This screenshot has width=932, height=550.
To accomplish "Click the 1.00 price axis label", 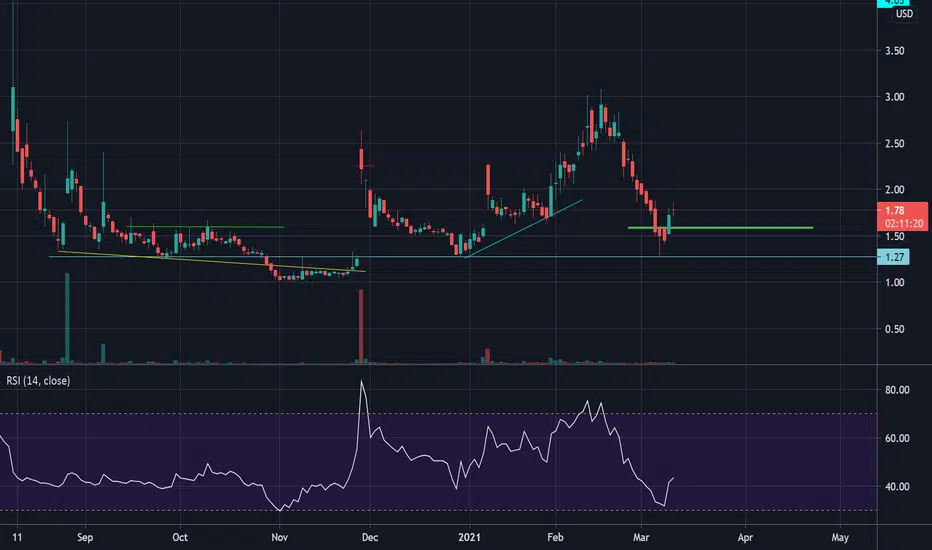I will 895,282.
